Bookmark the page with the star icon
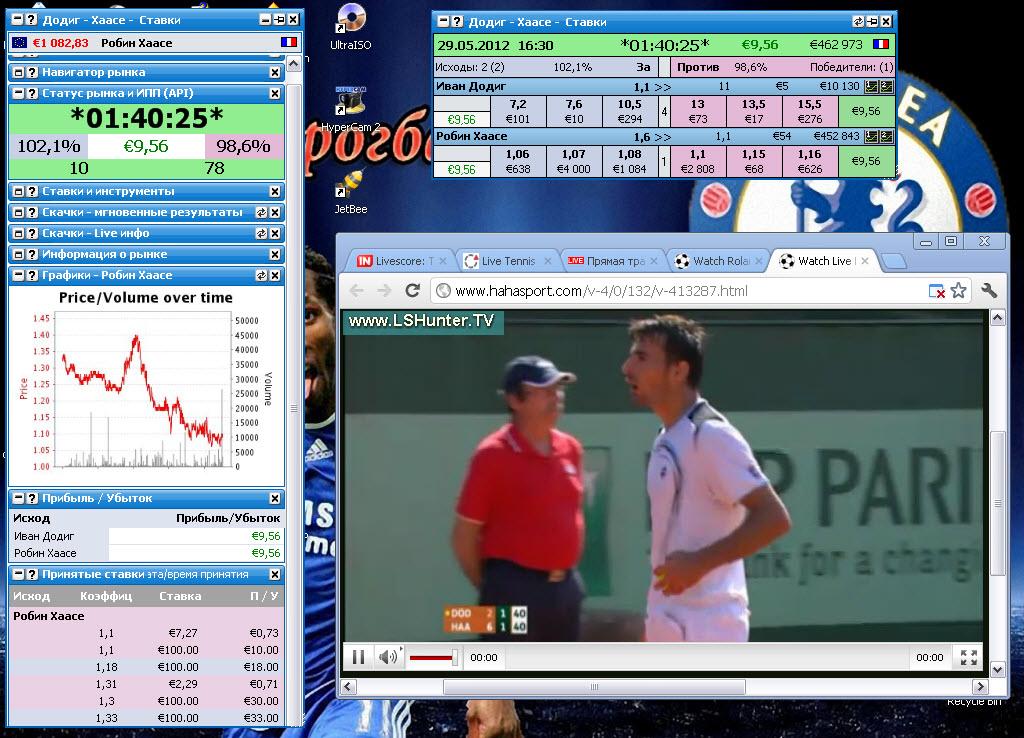The height and width of the screenshot is (738, 1024). pyautogui.click(x=958, y=290)
